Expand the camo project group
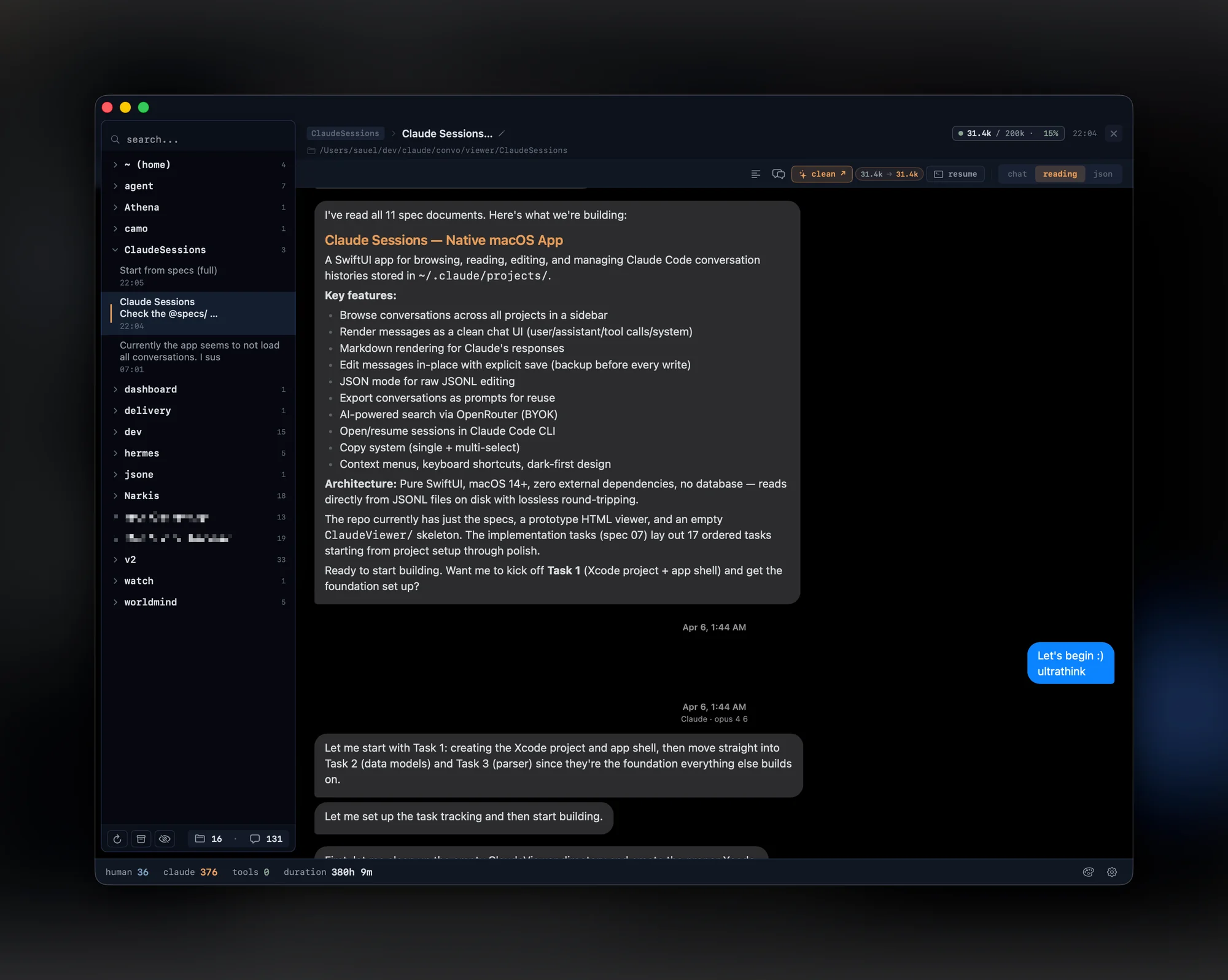The width and height of the screenshot is (1228, 980). [x=198, y=229]
